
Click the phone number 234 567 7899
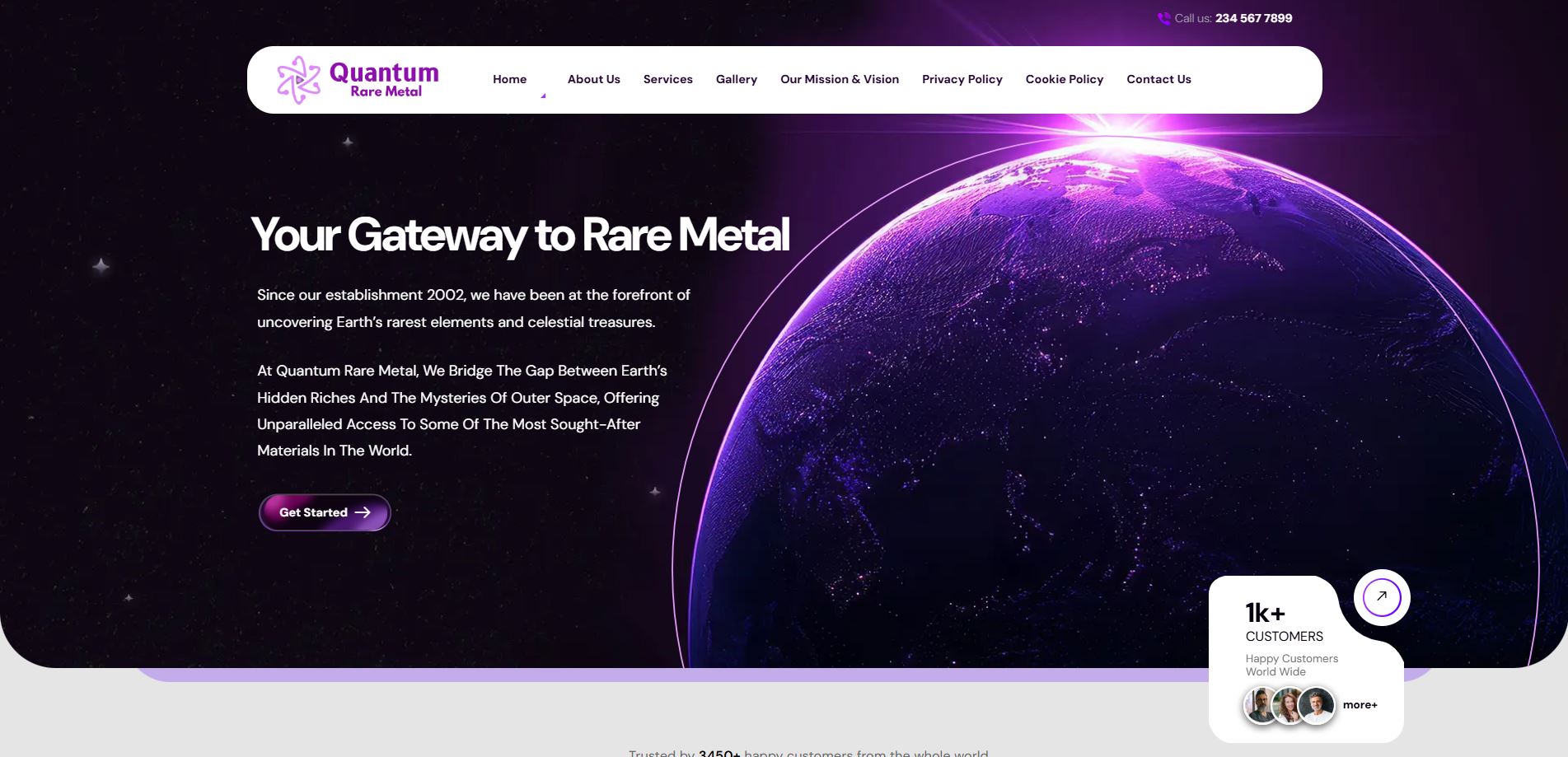[x=1253, y=18]
